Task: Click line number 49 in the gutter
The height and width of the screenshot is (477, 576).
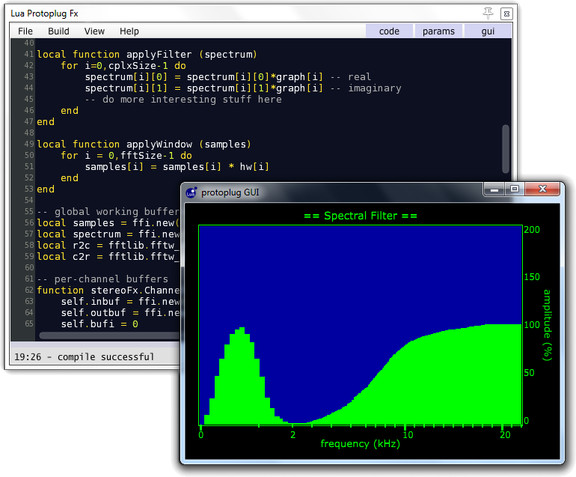Action: click(x=29, y=144)
